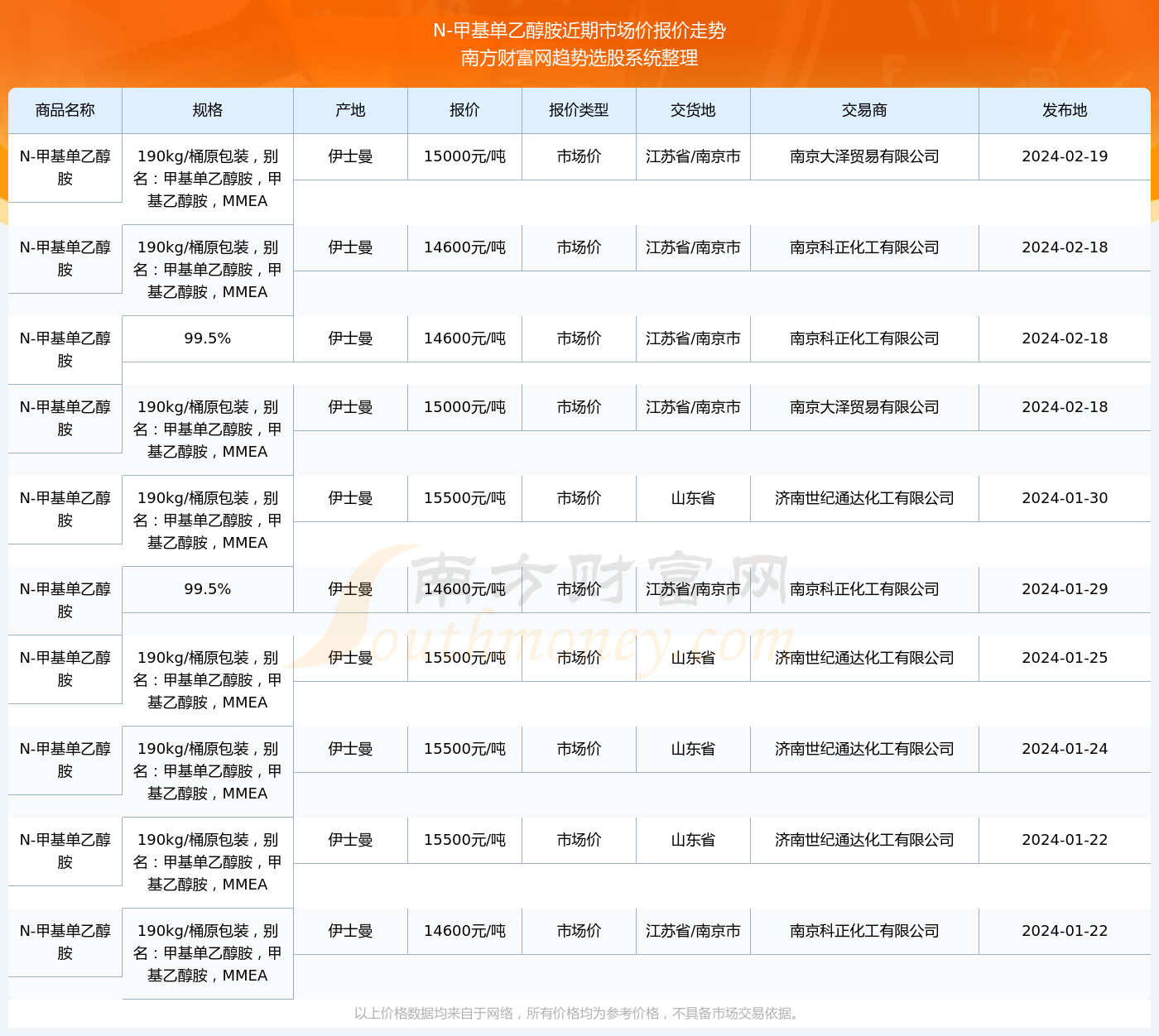Viewport: 1159px width, 1036px height.
Task: Click the 99.5% spec in the 2024-02-18 row
Action: coord(208,338)
